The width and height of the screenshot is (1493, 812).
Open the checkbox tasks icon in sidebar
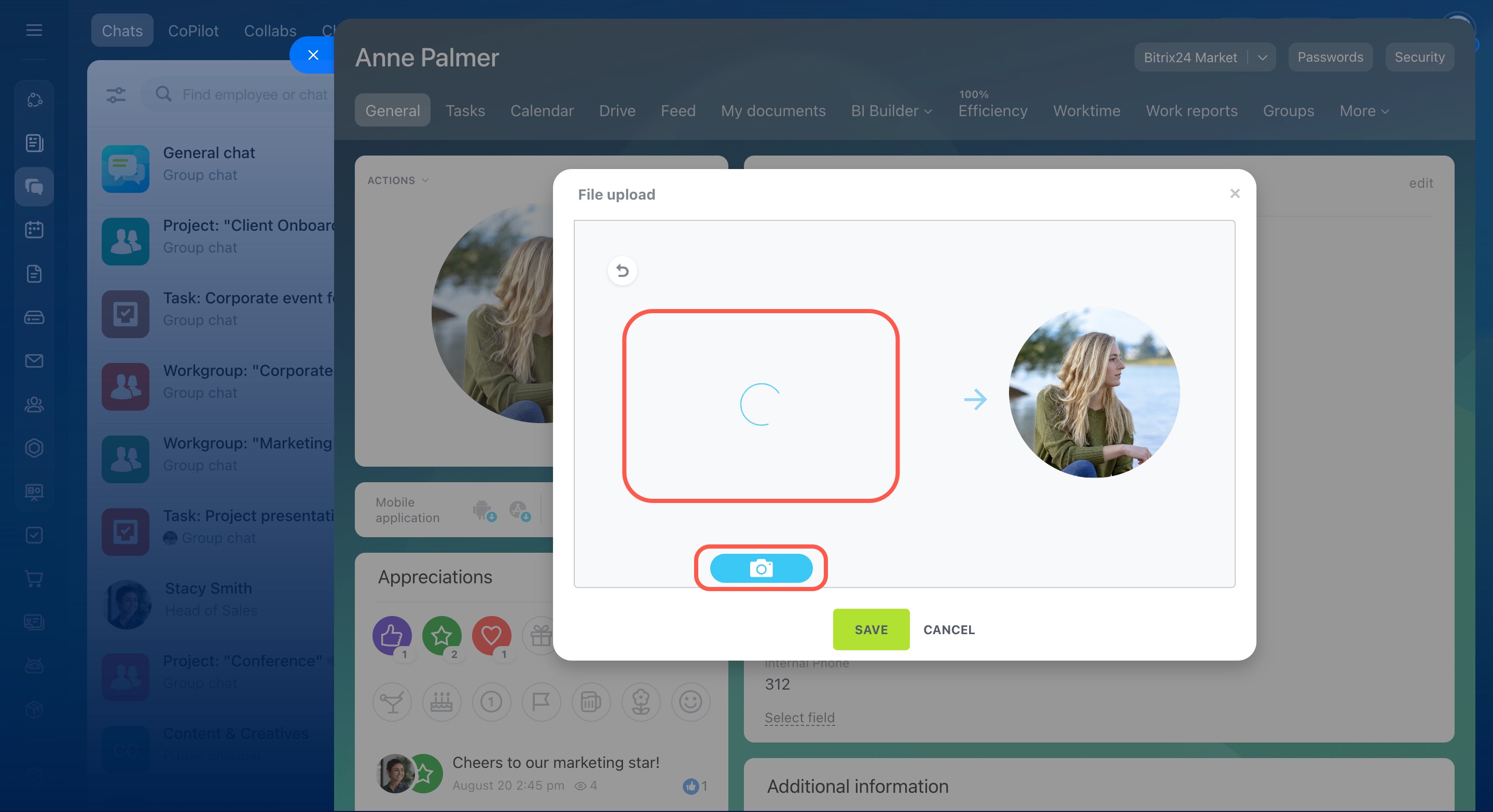click(x=34, y=535)
